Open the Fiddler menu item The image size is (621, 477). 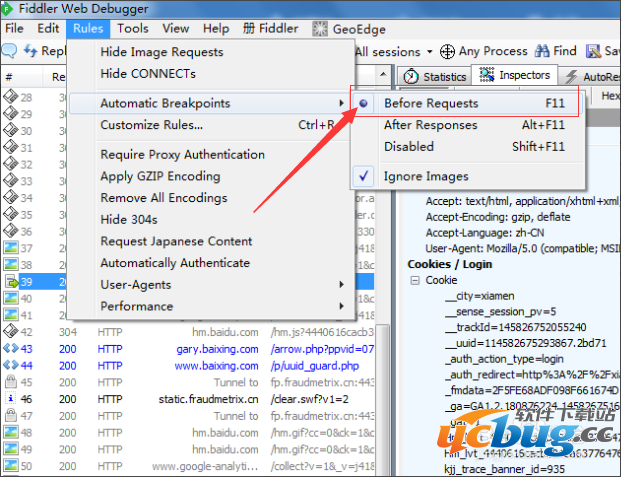(270, 29)
